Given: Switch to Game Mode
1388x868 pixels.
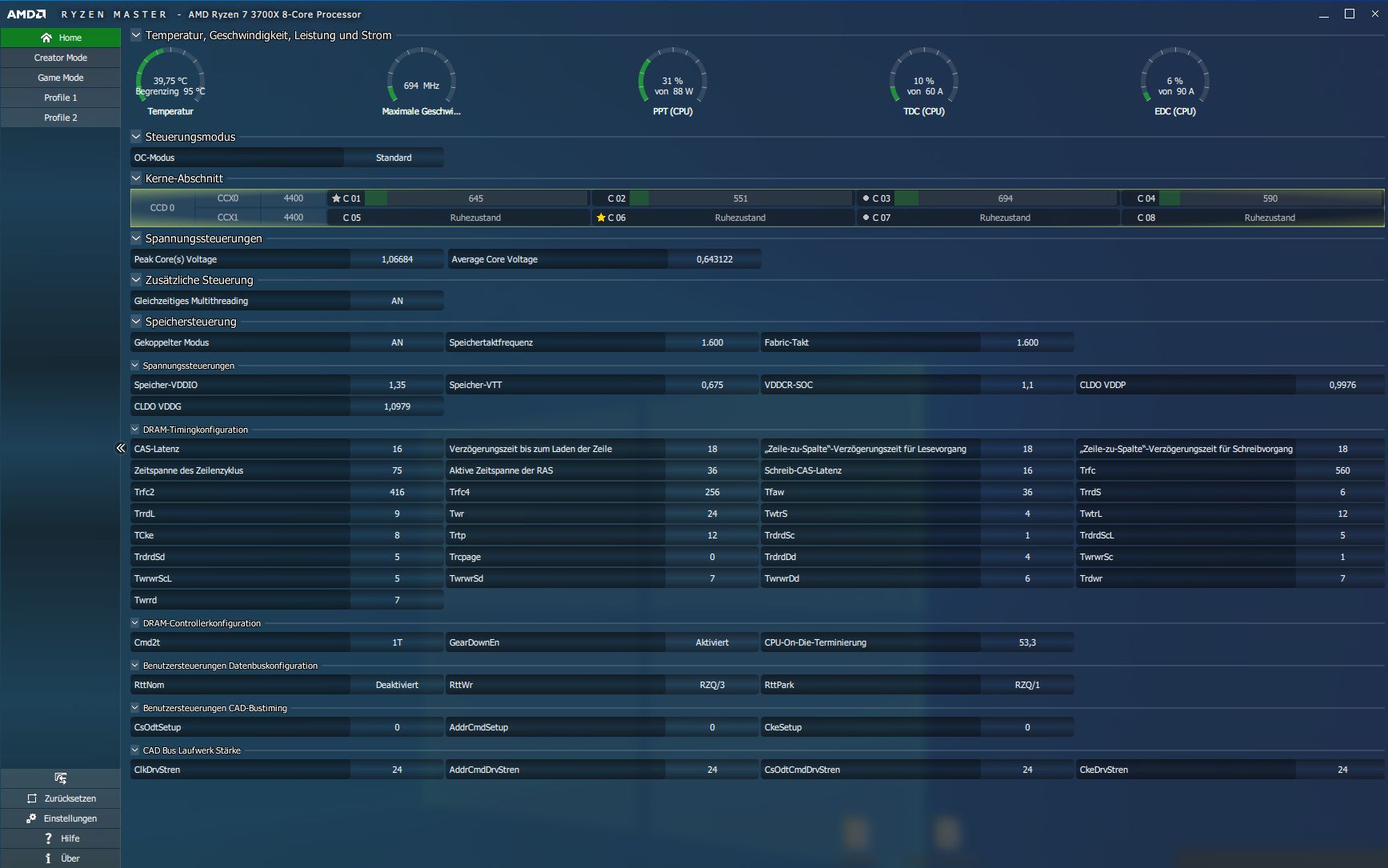Looking at the screenshot, I should pos(61,78).
